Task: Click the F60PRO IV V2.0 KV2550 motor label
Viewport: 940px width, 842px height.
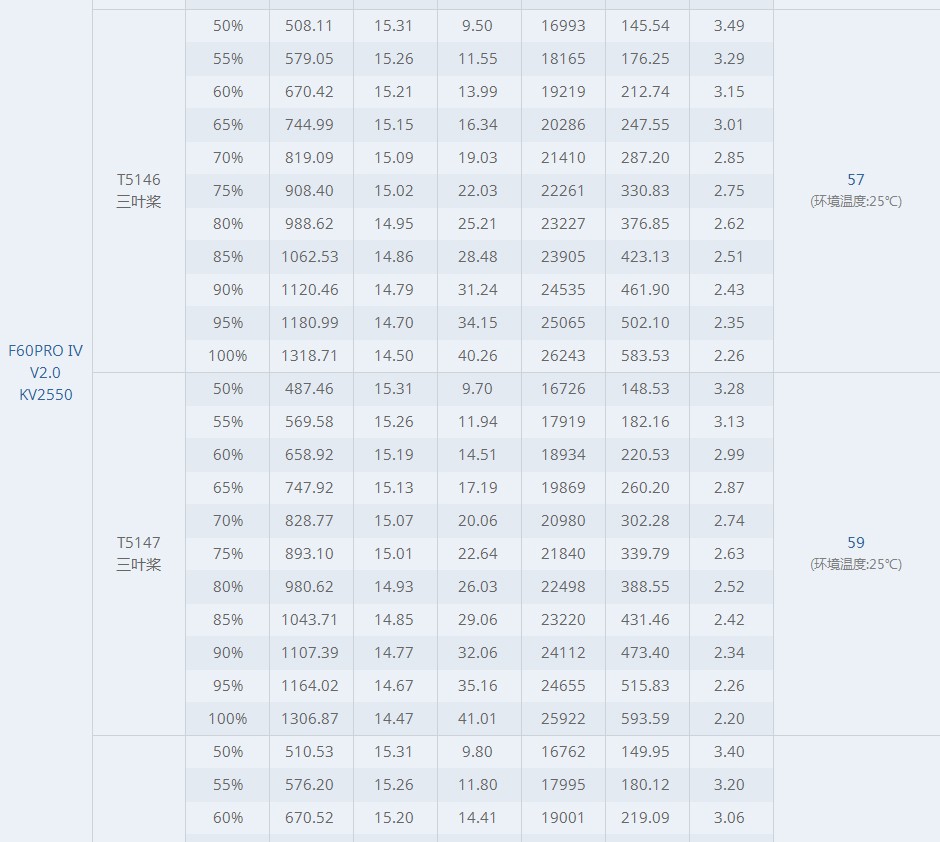Action: click(x=46, y=372)
